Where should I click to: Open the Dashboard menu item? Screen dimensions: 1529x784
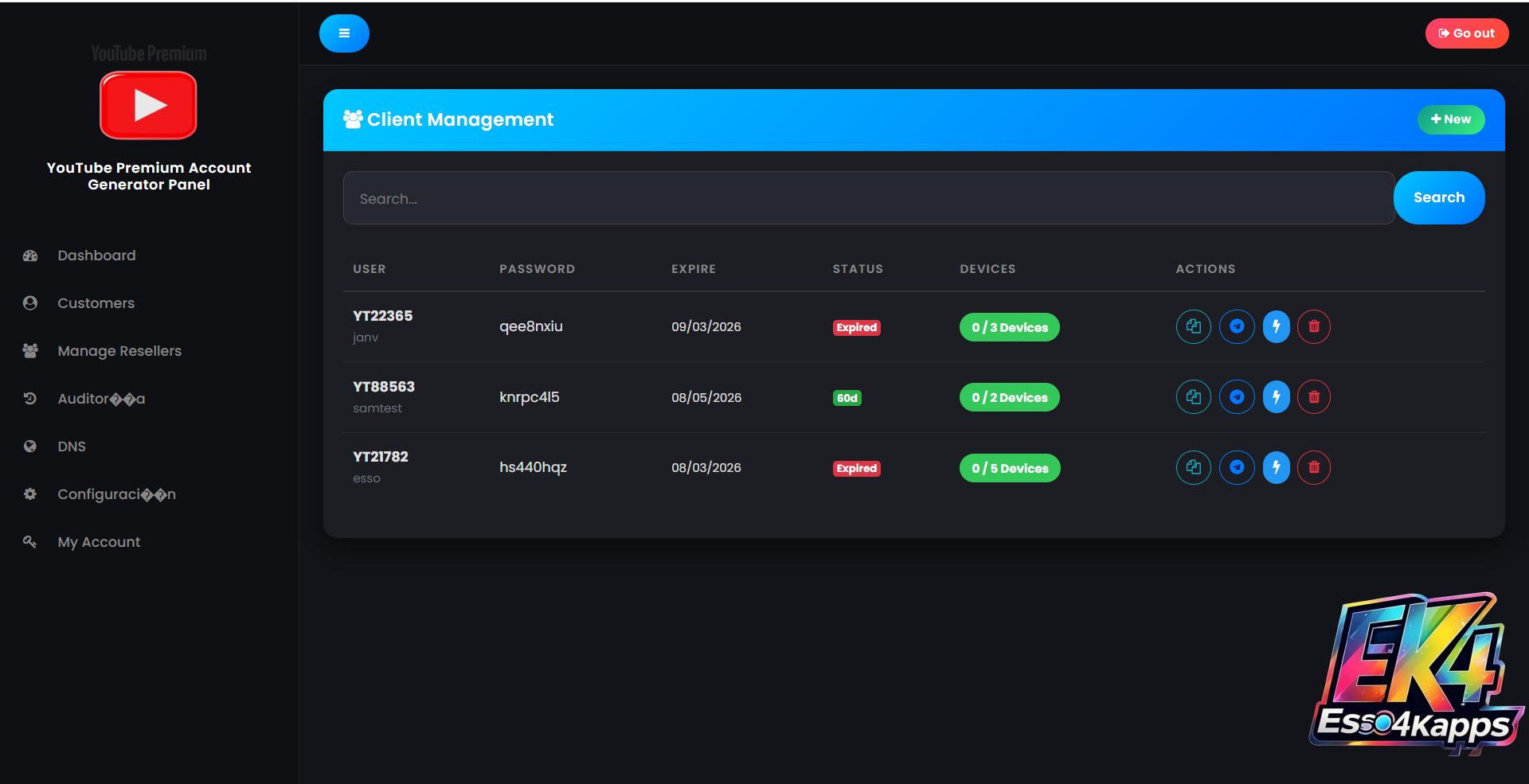click(x=96, y=255)
